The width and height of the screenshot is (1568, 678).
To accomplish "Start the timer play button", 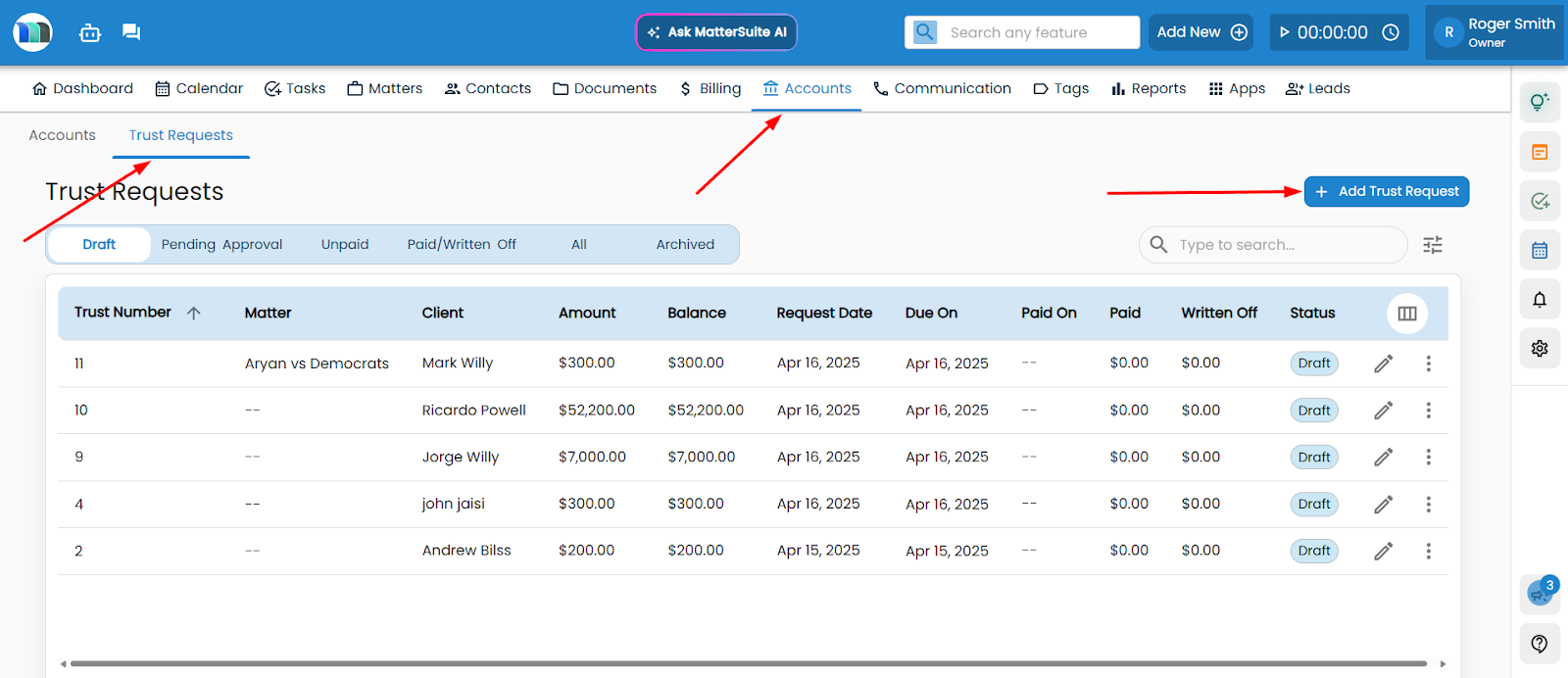I will click(1285, 32).
